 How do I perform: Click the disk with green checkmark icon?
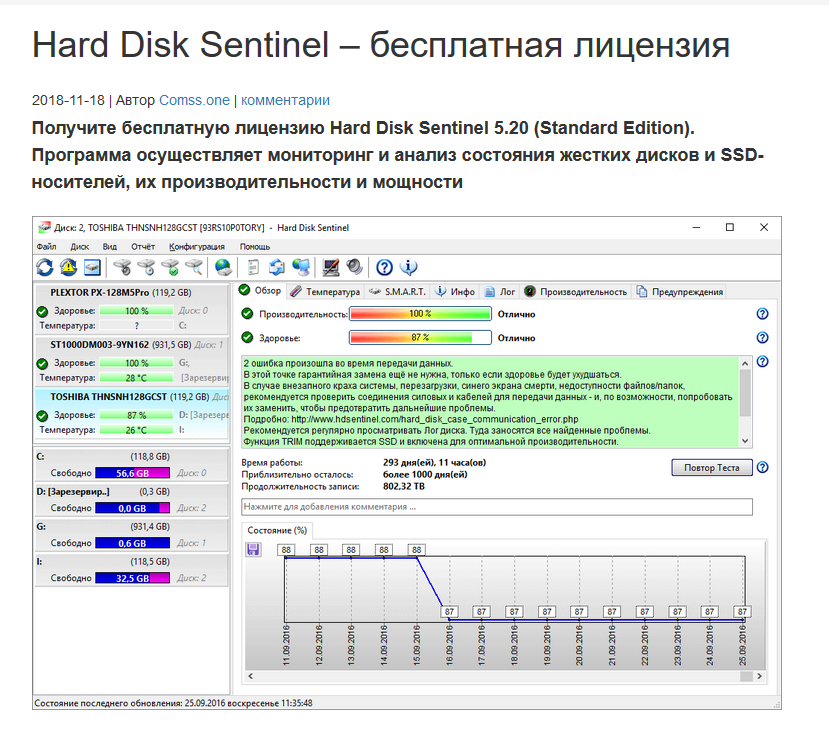(x=170, y=268)
